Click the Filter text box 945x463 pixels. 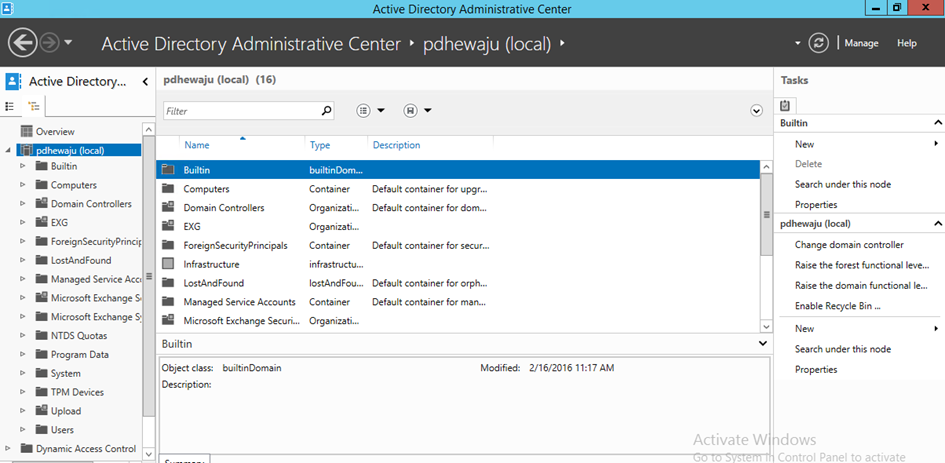241,111
